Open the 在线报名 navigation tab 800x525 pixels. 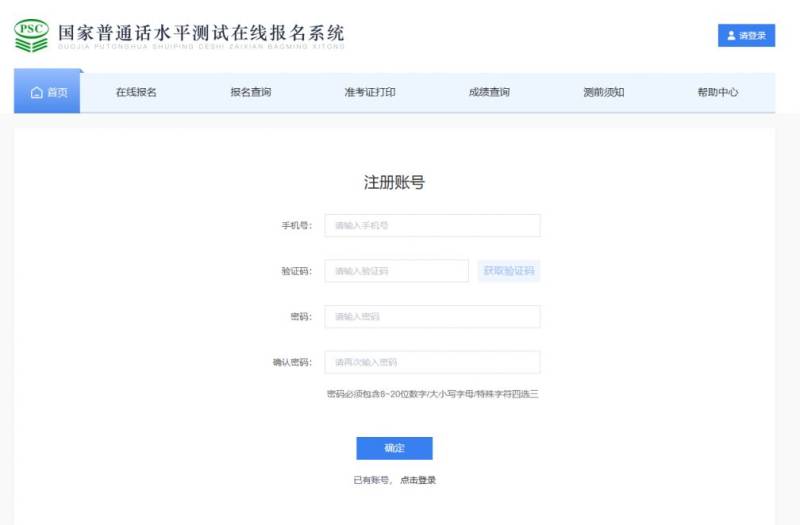(x=136, y=93)
